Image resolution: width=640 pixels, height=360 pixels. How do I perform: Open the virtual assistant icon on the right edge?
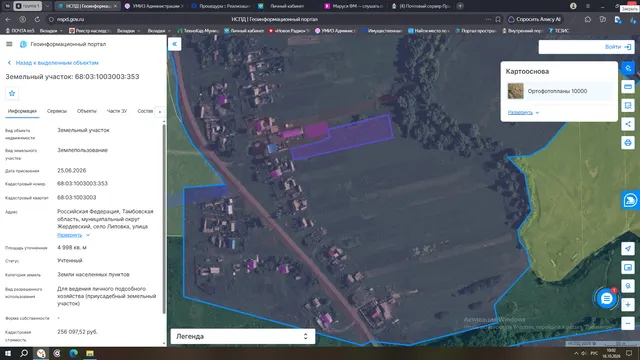click(630, 200)
